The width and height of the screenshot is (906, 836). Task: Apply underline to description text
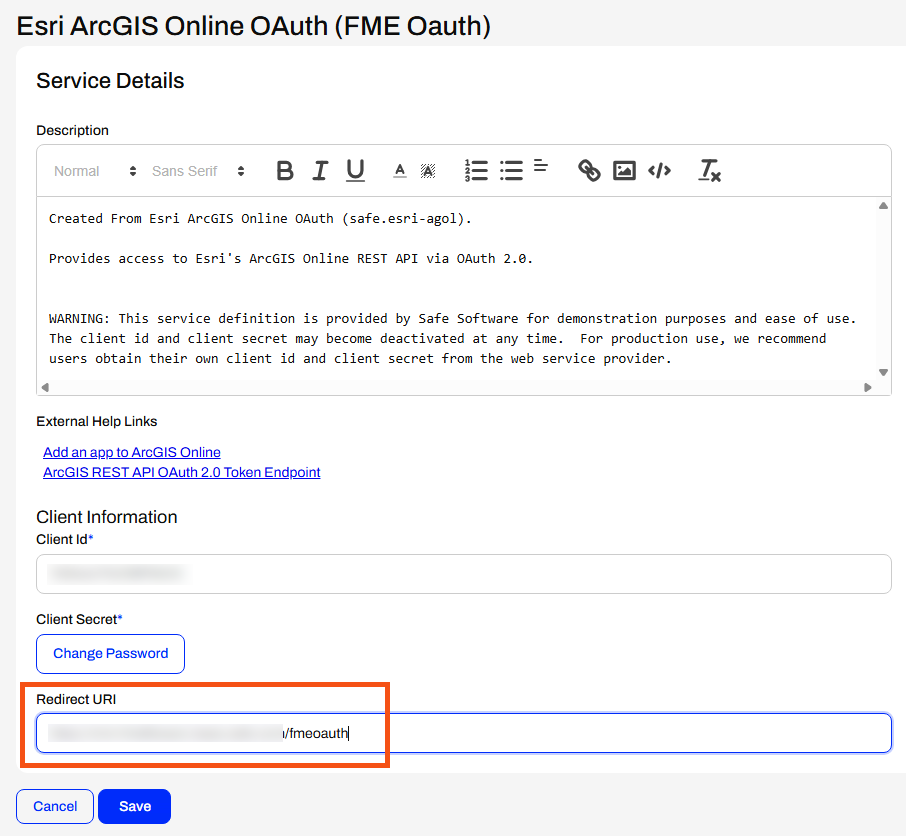[355, 170]
